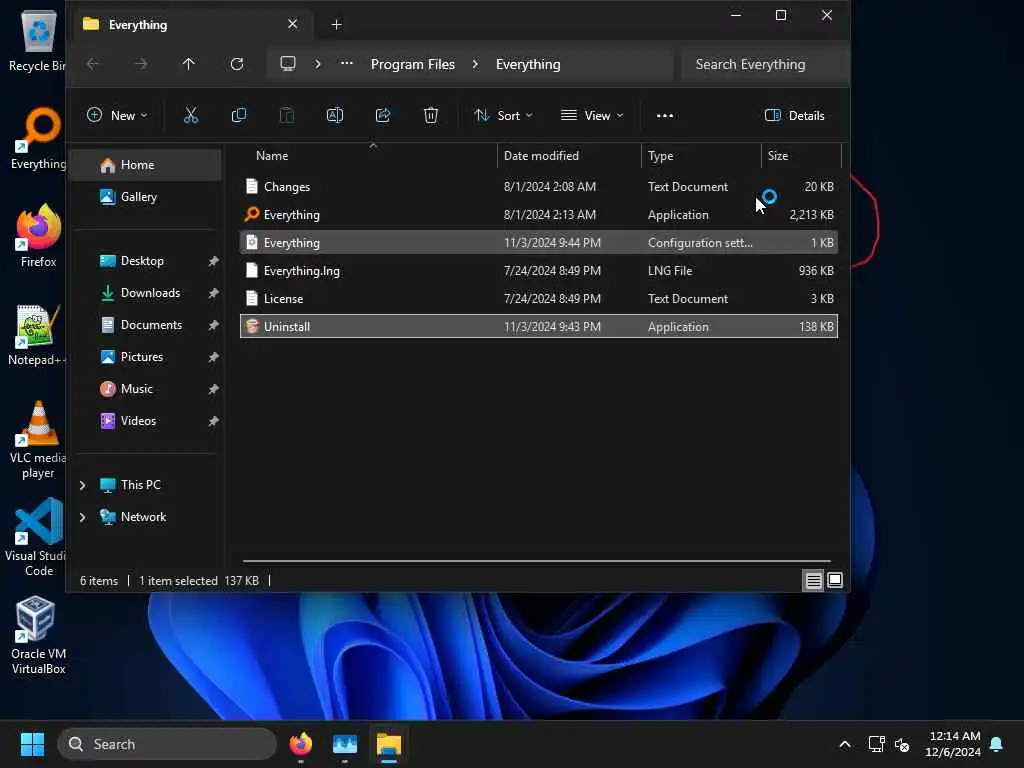Open the Notepad++ desktop shortcut
Viewport: 1024px width, 768px height.
click(x=37, y=334)
